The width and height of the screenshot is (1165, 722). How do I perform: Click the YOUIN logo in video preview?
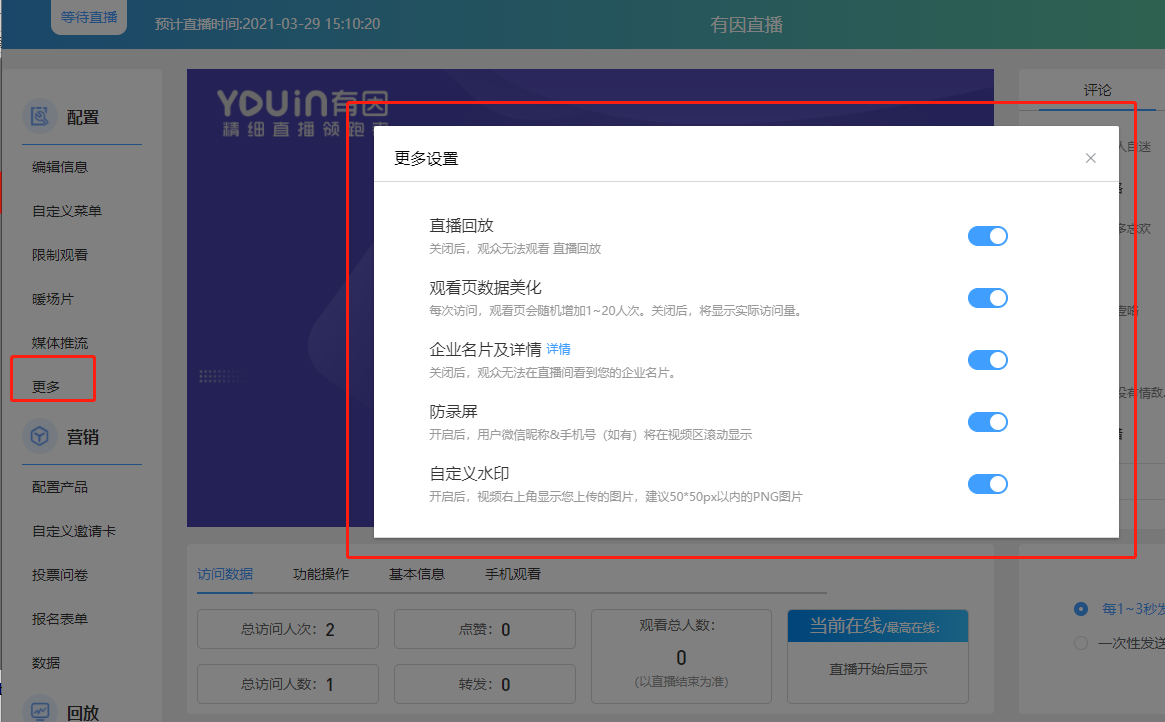click(302, 114)
